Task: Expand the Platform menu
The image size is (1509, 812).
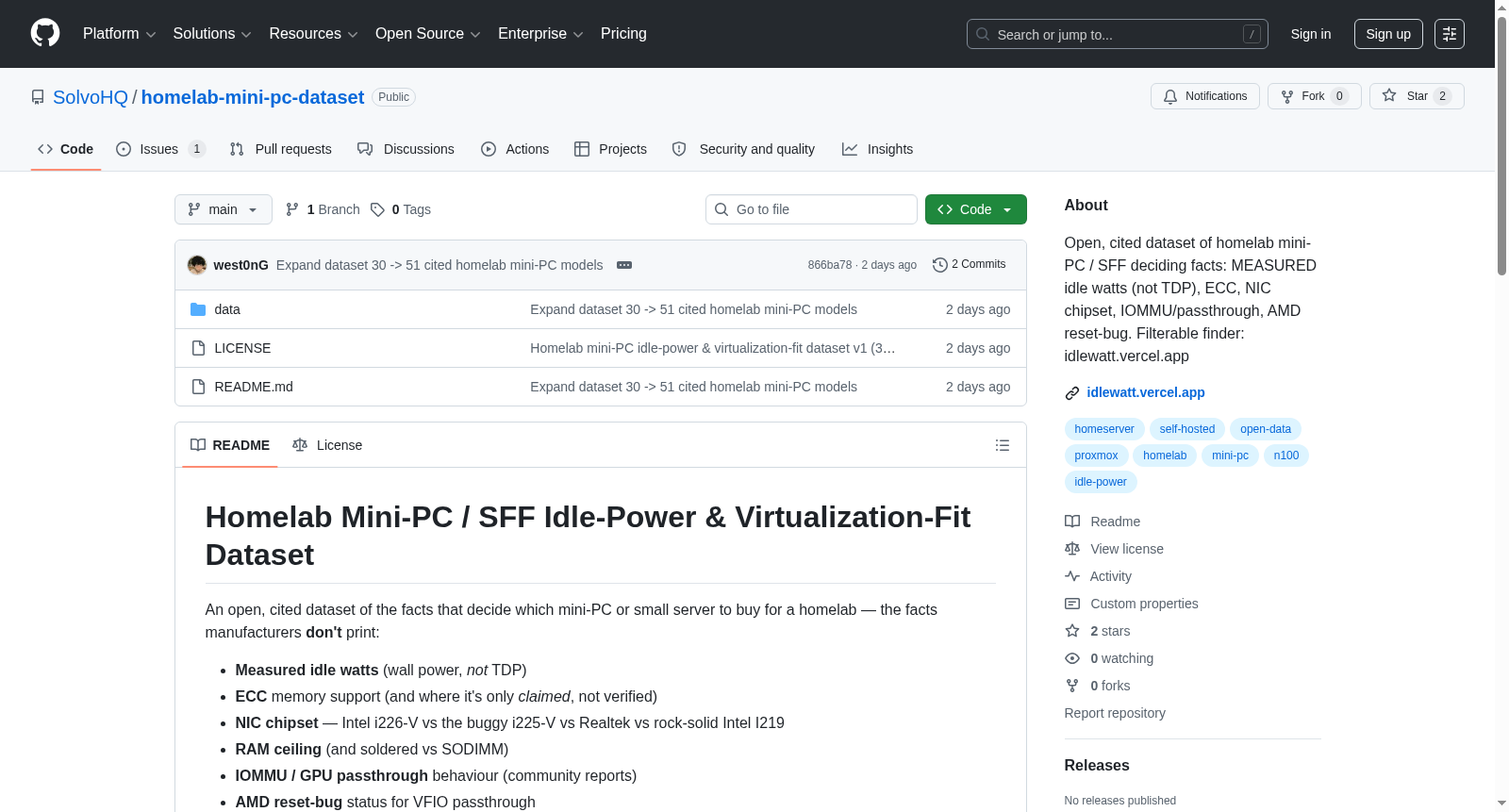Action: 119,34
